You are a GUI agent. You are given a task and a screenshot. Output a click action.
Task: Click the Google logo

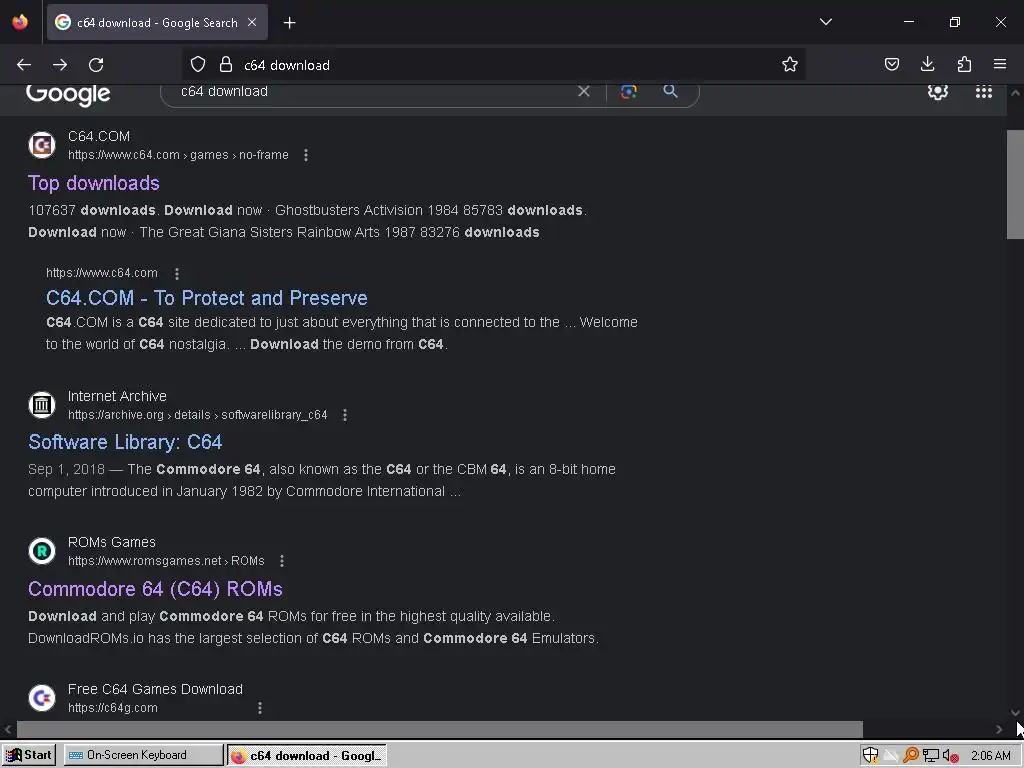[69, 95]
